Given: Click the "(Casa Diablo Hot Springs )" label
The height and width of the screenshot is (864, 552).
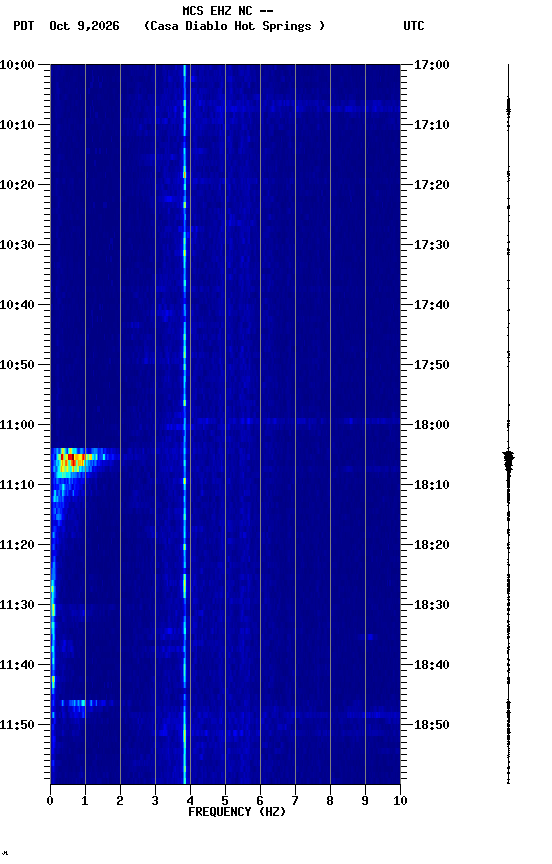Looking at the screenshot, I should pyautogui.click(x=235, y=26).
